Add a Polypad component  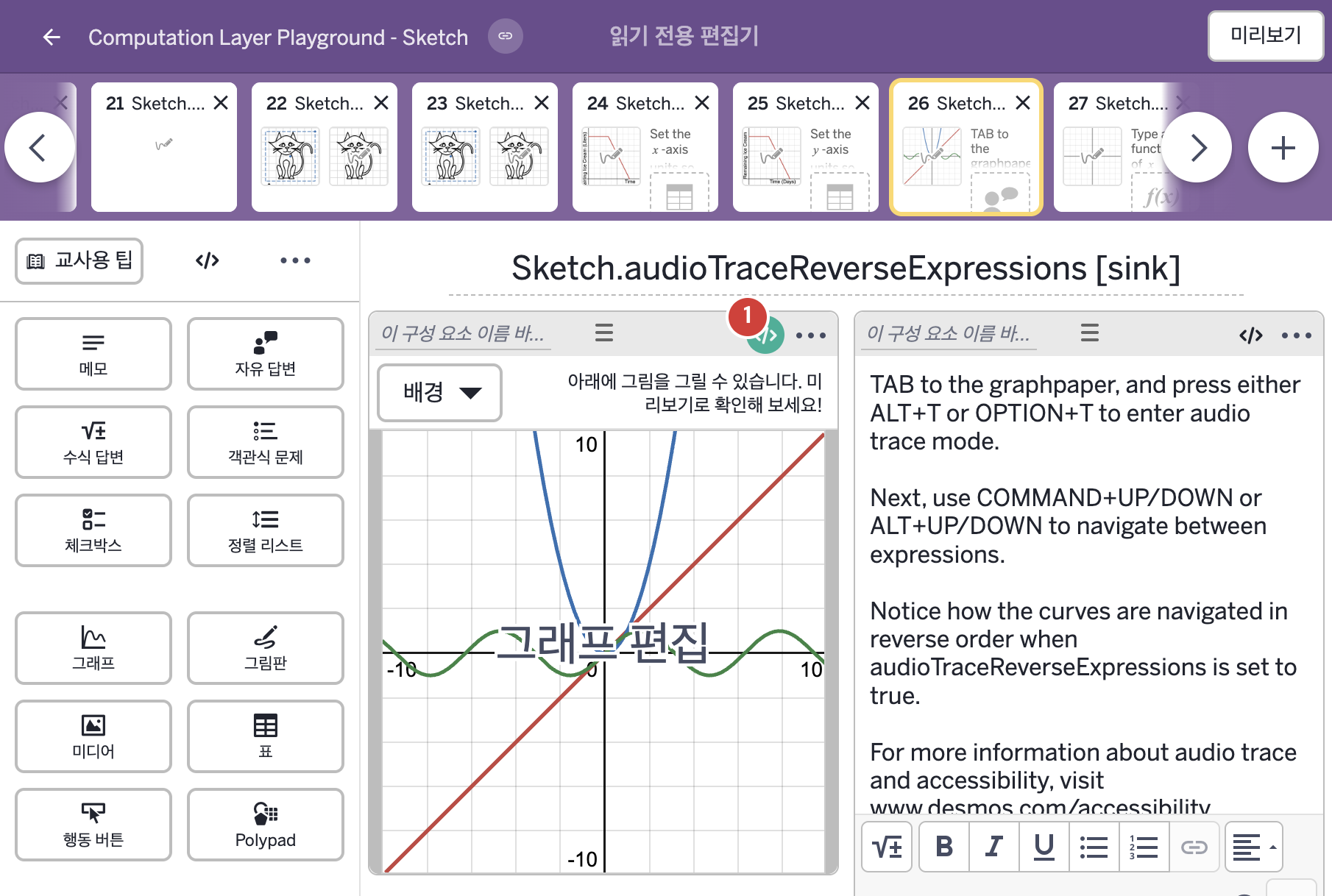(266, 825)
